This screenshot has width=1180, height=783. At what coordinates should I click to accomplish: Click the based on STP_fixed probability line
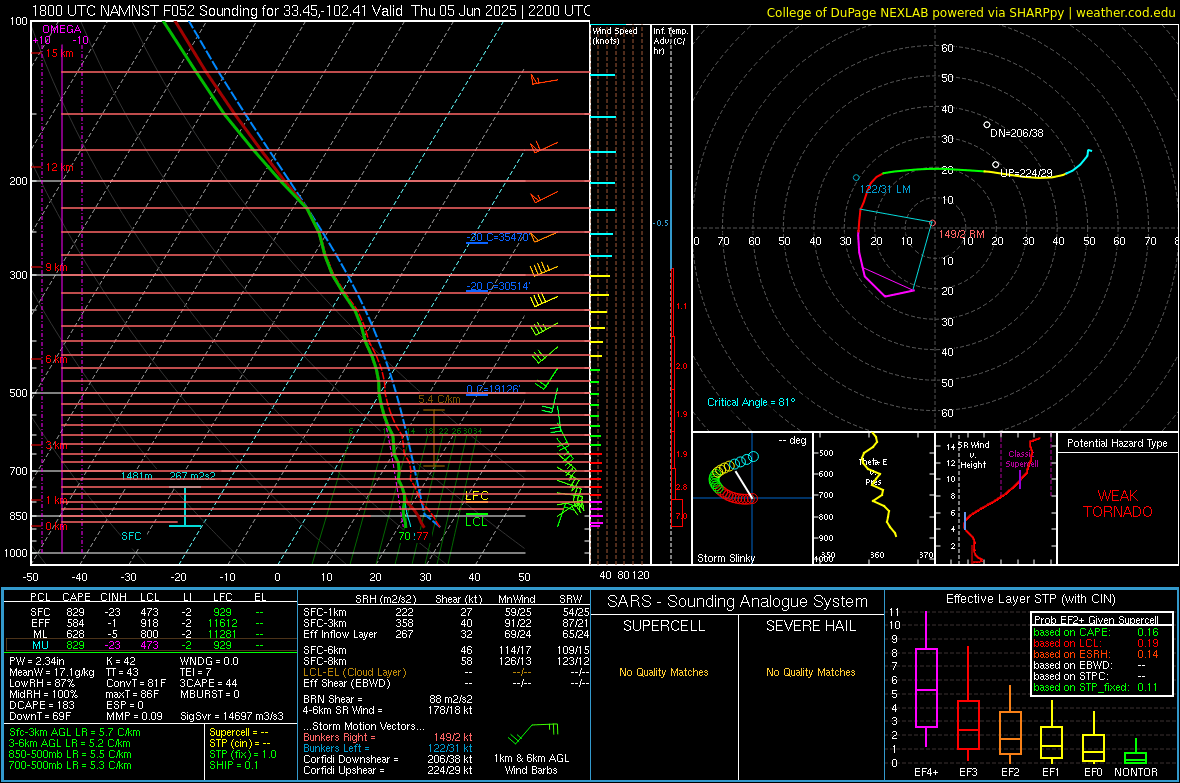point(1096,687)
